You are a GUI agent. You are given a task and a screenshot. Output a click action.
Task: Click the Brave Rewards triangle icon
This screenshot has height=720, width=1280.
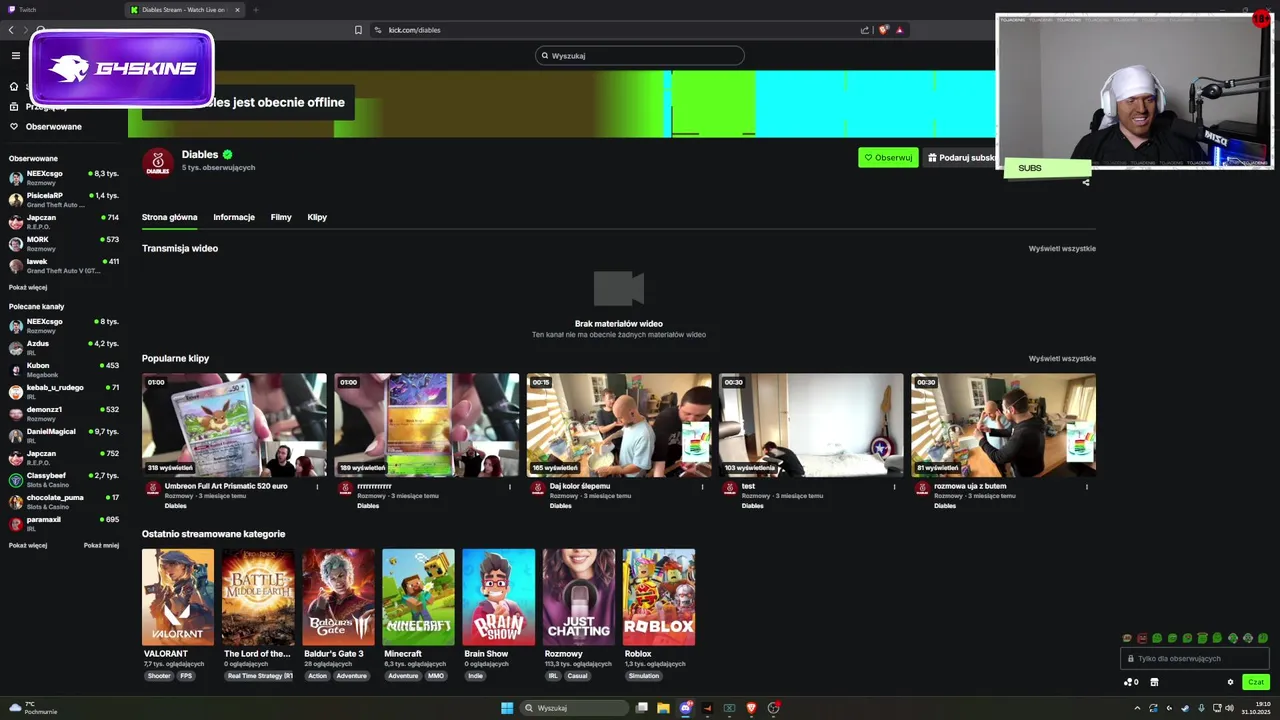click(900, 30)
